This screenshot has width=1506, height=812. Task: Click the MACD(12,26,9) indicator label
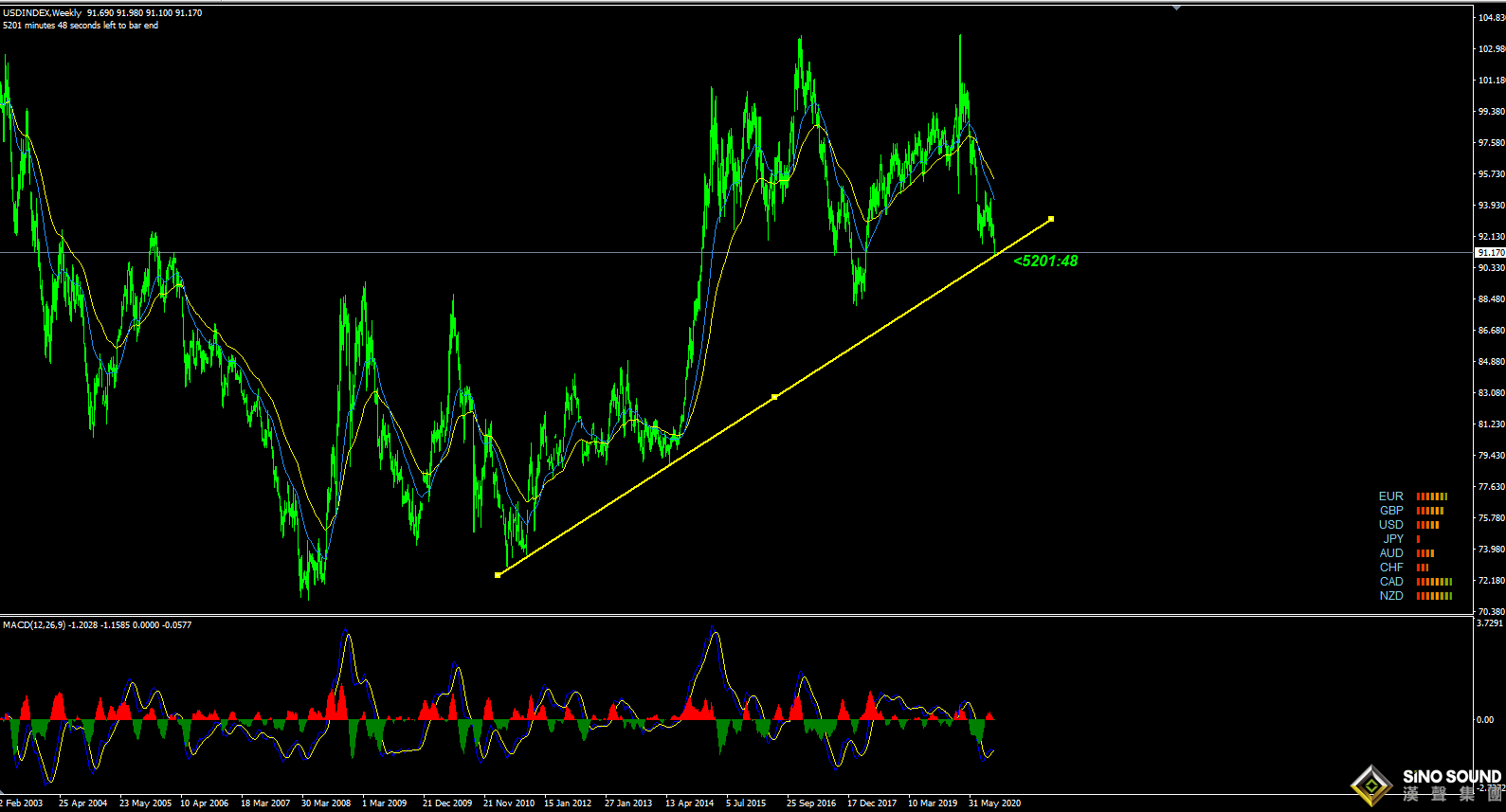point(34,625)
